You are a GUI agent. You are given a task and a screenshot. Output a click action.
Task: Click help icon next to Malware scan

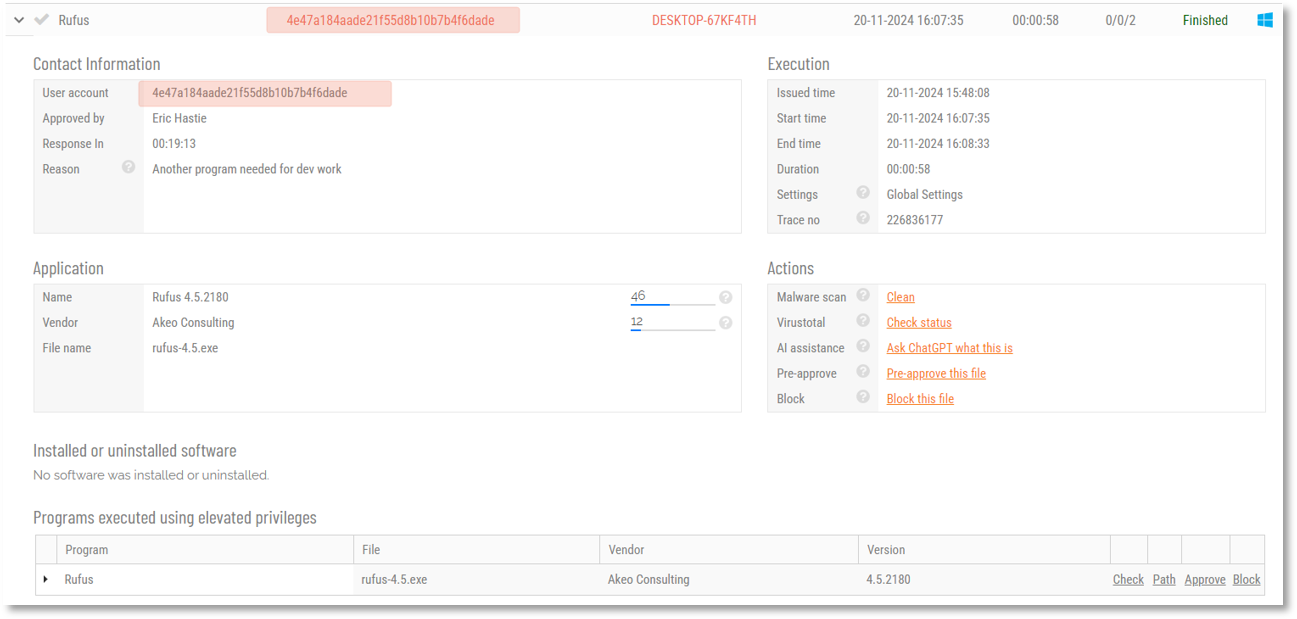pos(863,295)
